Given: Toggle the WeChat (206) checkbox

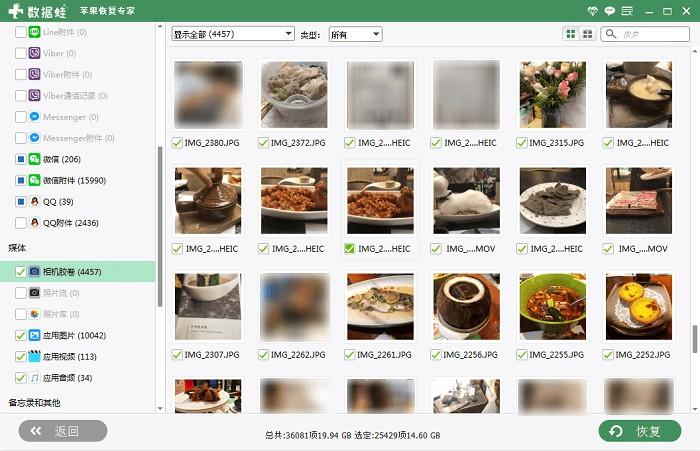Looking at the screenshot, I should click(x=21, y=159).
